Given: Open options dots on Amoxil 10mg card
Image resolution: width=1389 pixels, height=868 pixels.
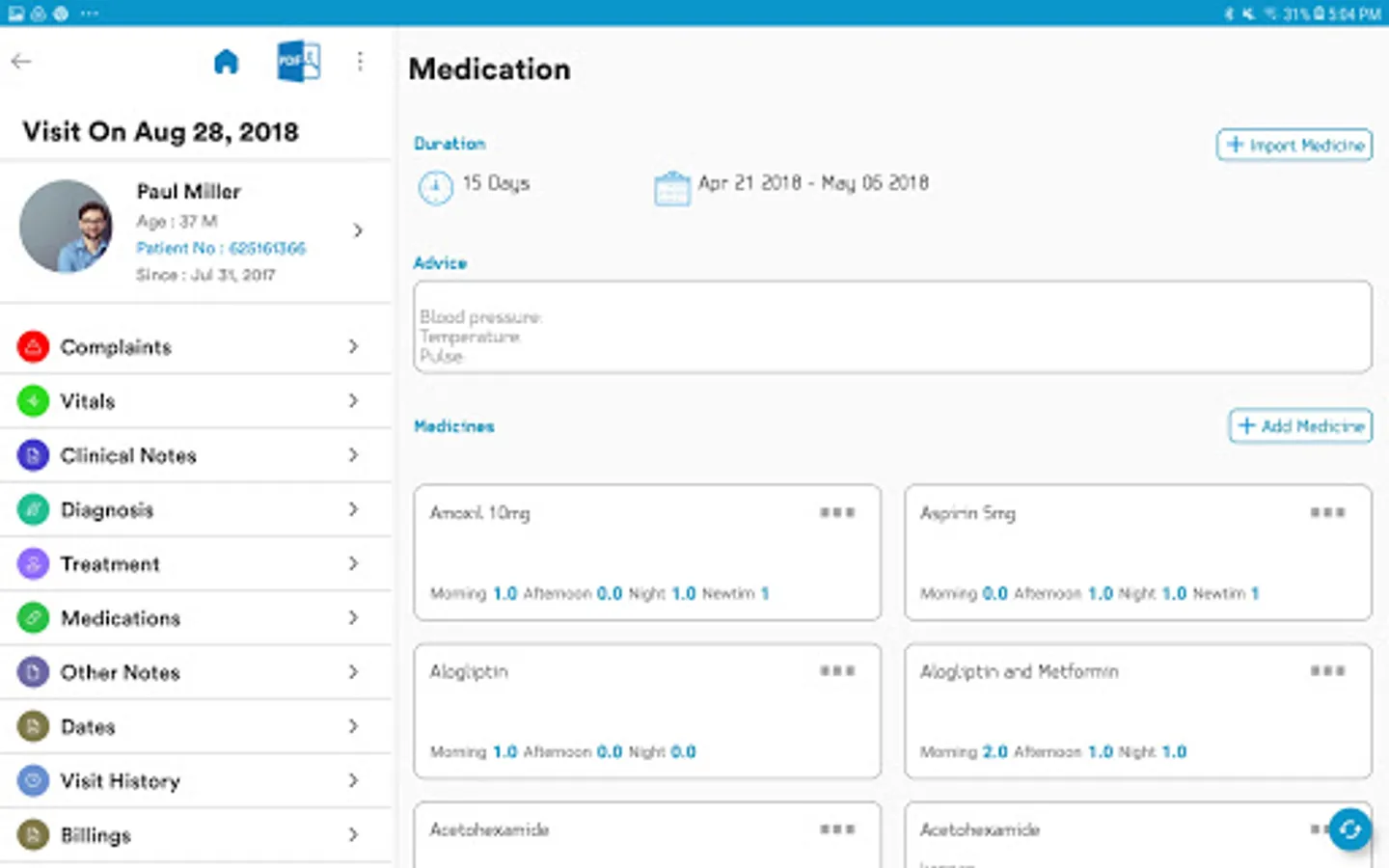Looking at the screenshot, I should 836,513.
